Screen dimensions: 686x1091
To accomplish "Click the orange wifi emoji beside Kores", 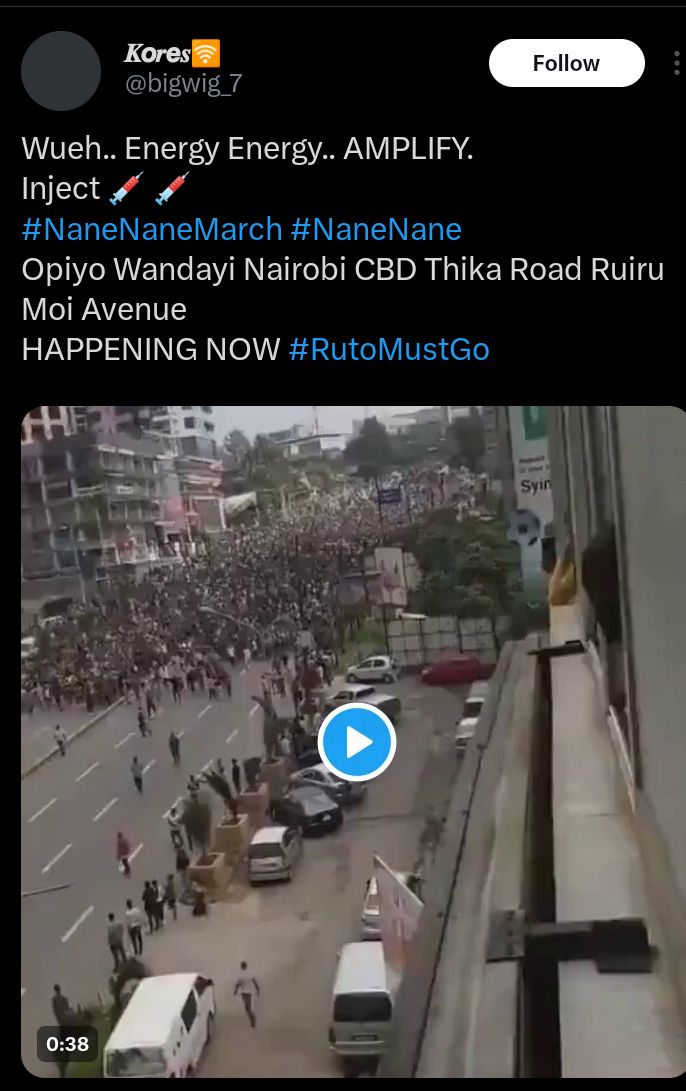I will (205, 53).
